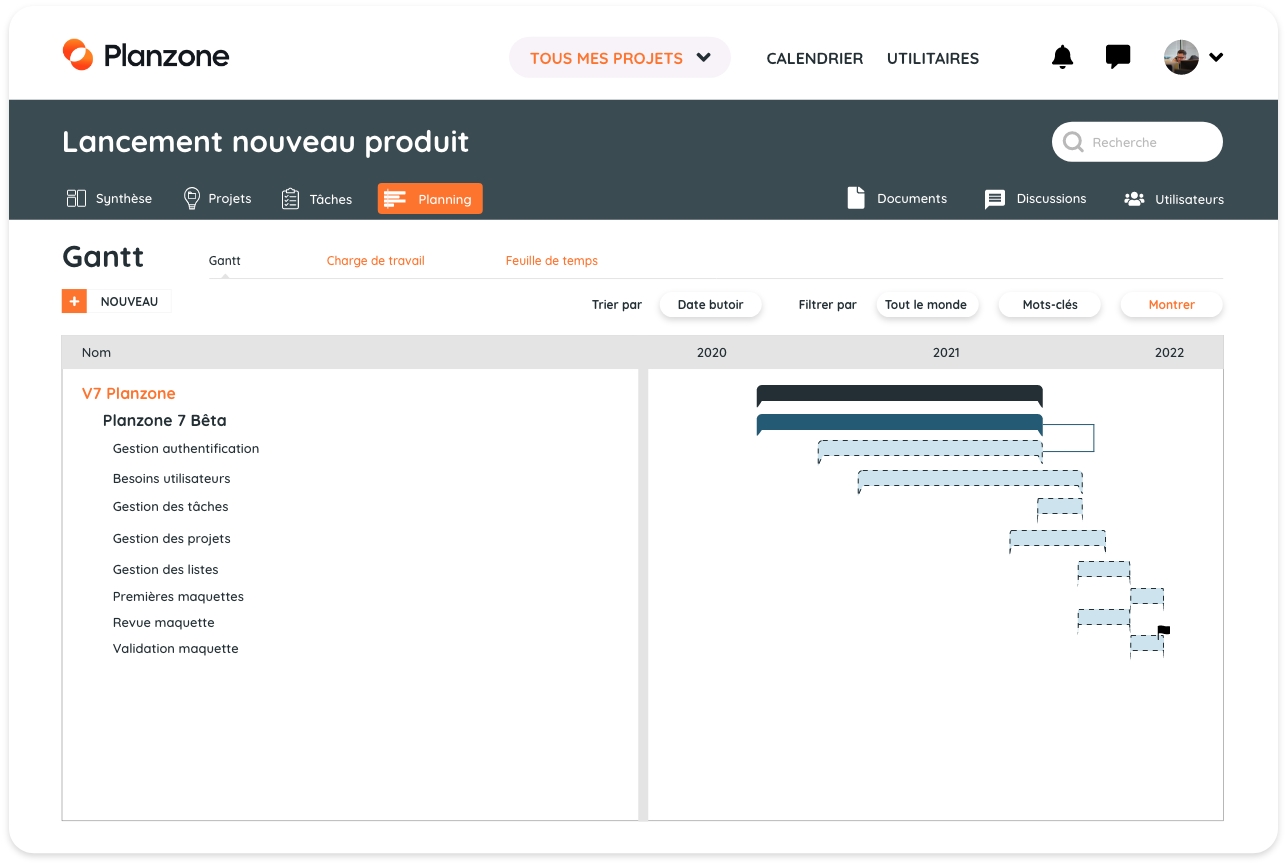Switch to Charge de travail
The height and width of the screenshot is (866, 1287).
click(376, 261)
